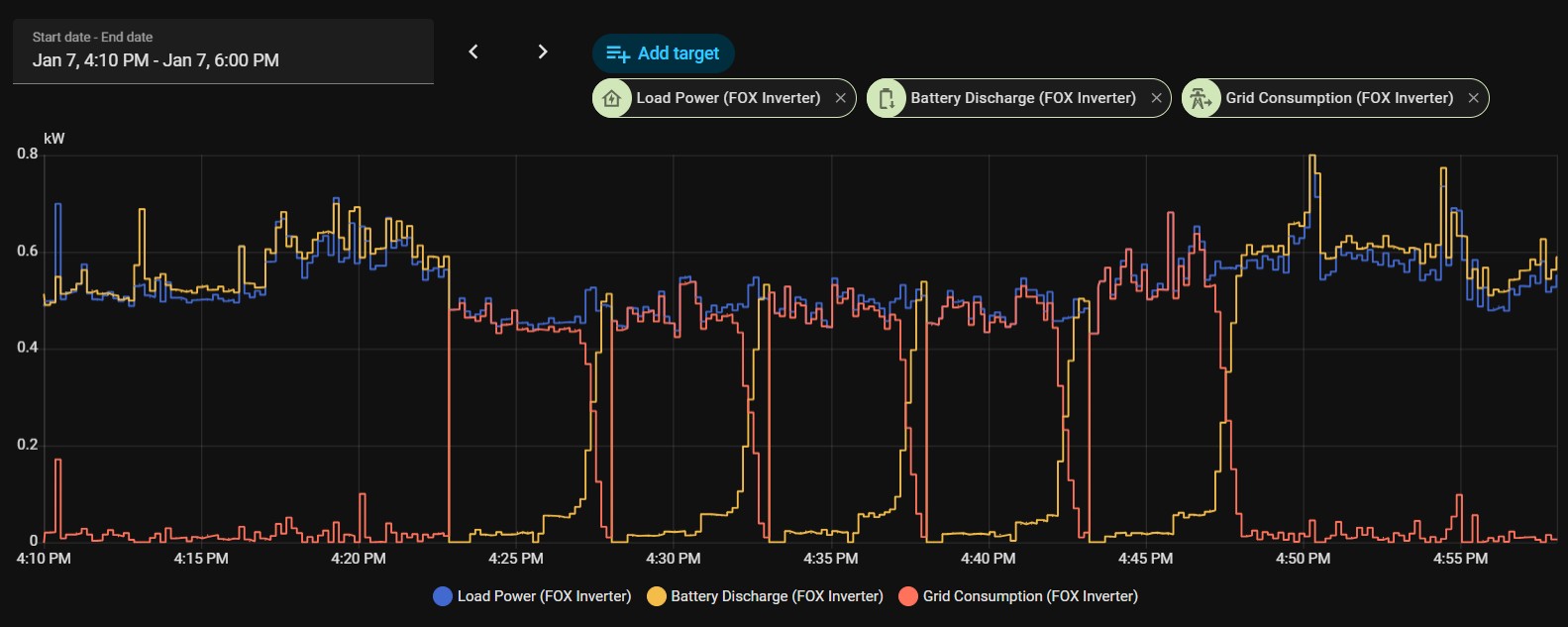The width and height of the screenshot is (1568, 627).
Task: Click the chart at the 4:50 PM peak
Action: click(1312, 157)
